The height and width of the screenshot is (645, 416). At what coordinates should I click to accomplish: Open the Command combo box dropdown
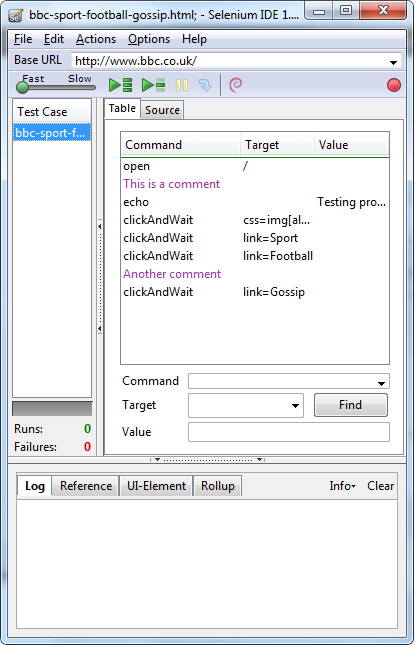point(381,383)
